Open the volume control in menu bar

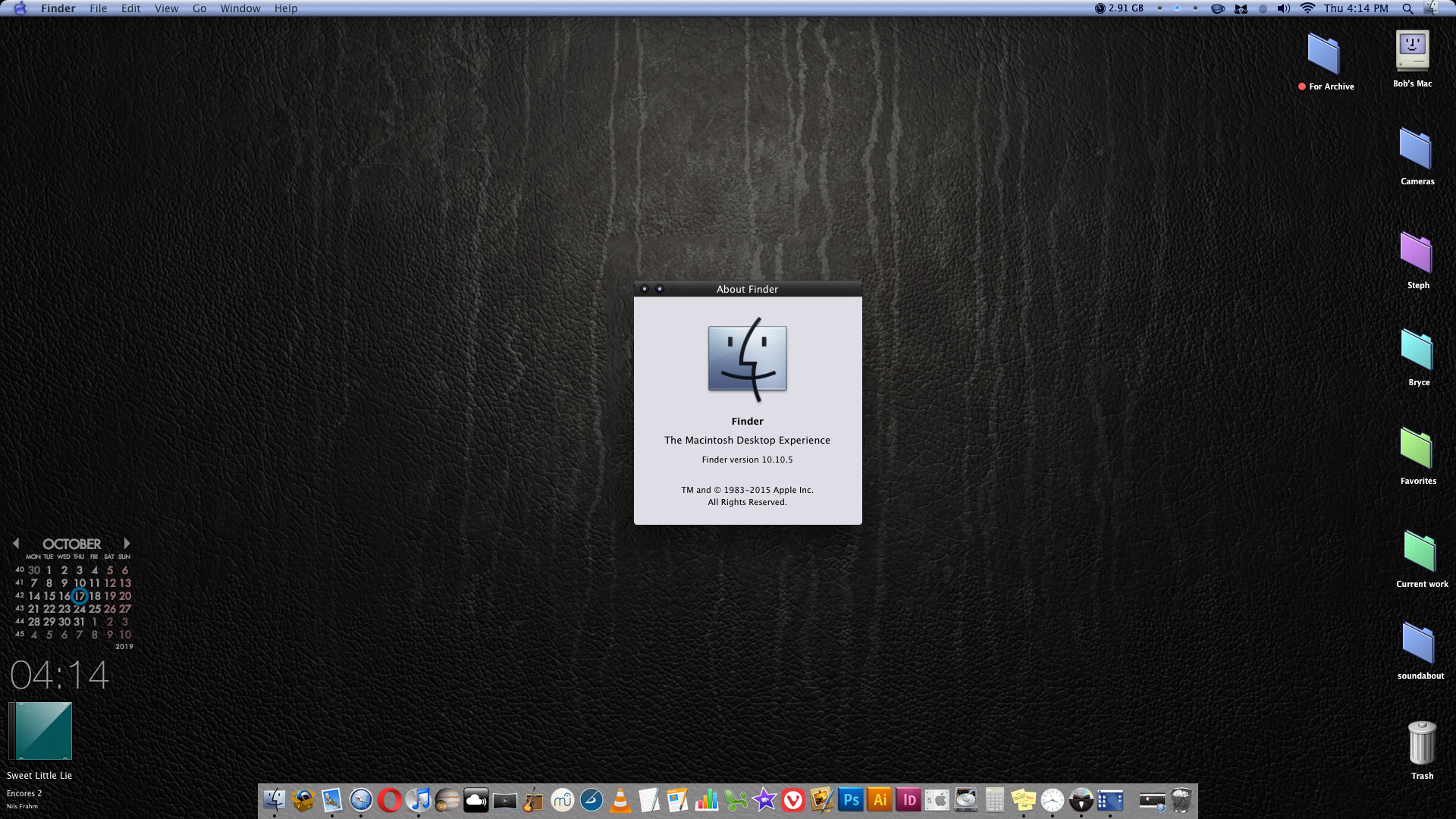[x=1283, y=8]
